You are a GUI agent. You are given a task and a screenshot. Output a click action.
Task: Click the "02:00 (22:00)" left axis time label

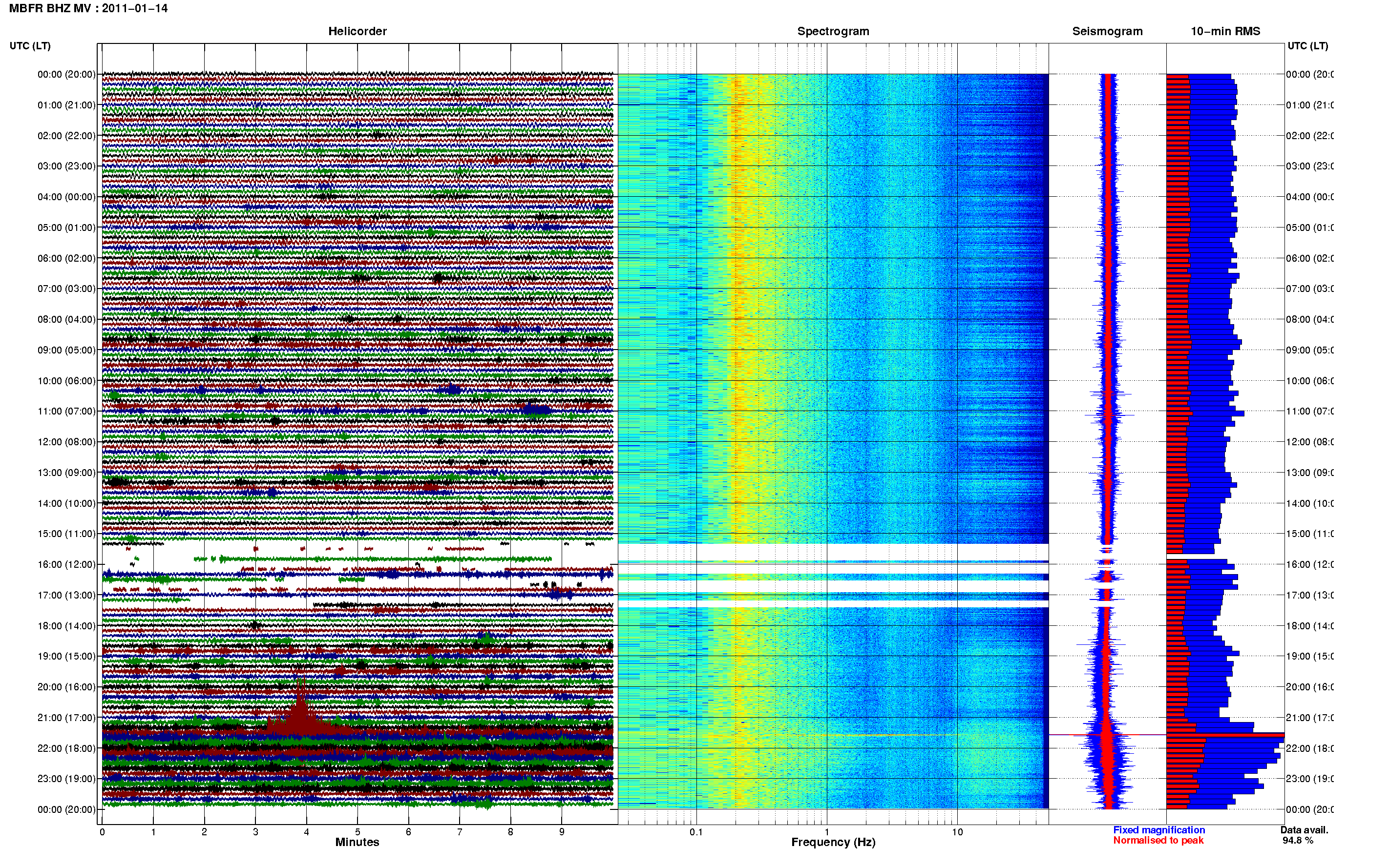66,136
